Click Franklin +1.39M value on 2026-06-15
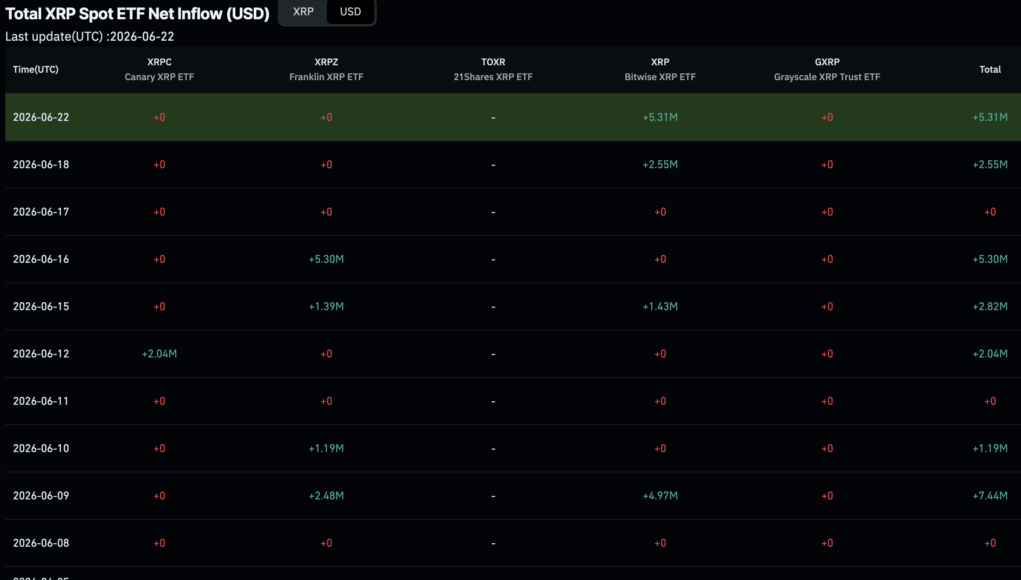This screenshot has height=580, width=1021. pos(326,307)
